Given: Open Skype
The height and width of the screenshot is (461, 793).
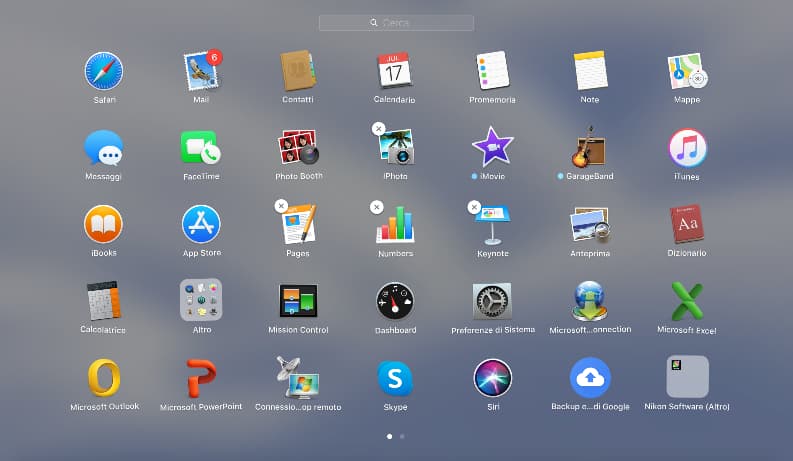Looking at the screenshot, I should click(x=395, y=379).
